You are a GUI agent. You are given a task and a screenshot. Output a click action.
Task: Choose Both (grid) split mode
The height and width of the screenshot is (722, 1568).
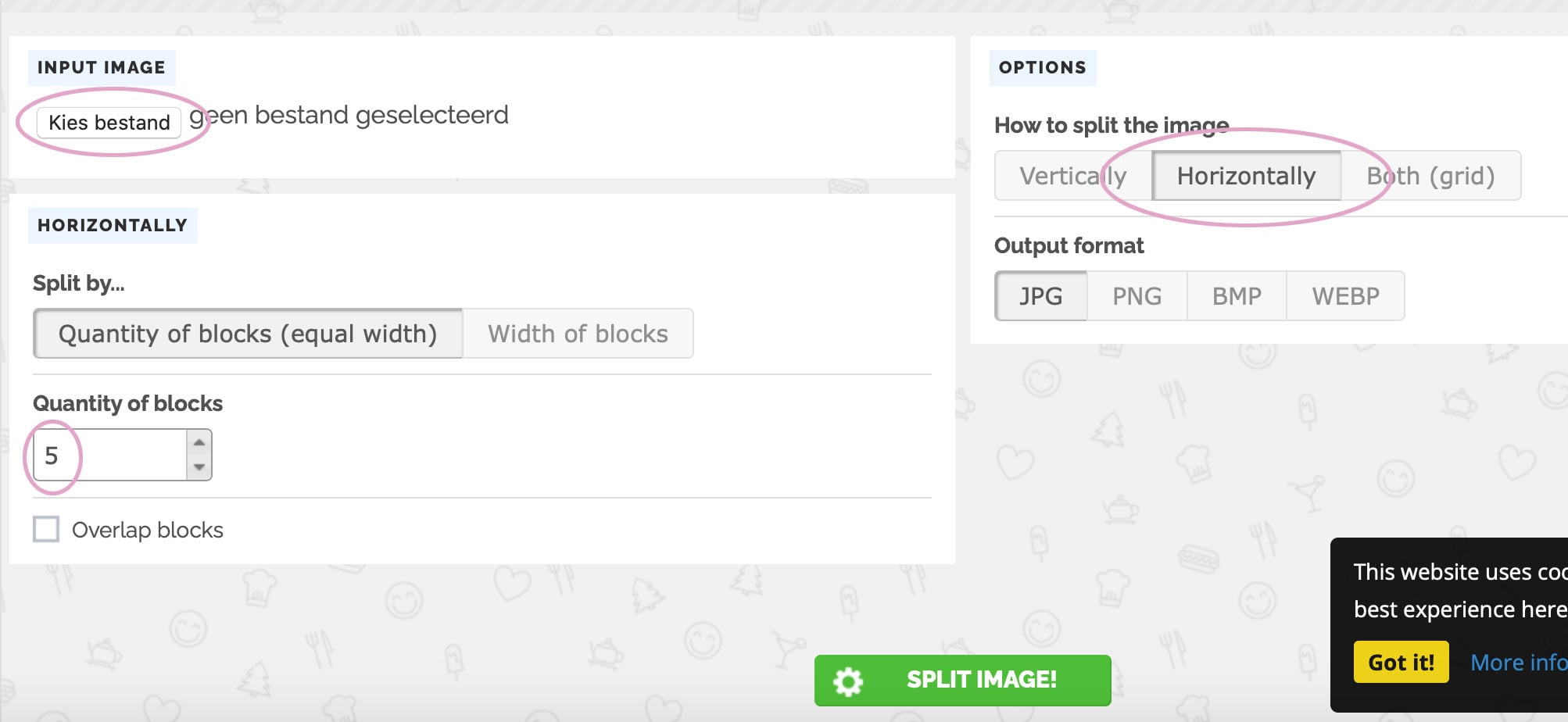[1430, 176]
